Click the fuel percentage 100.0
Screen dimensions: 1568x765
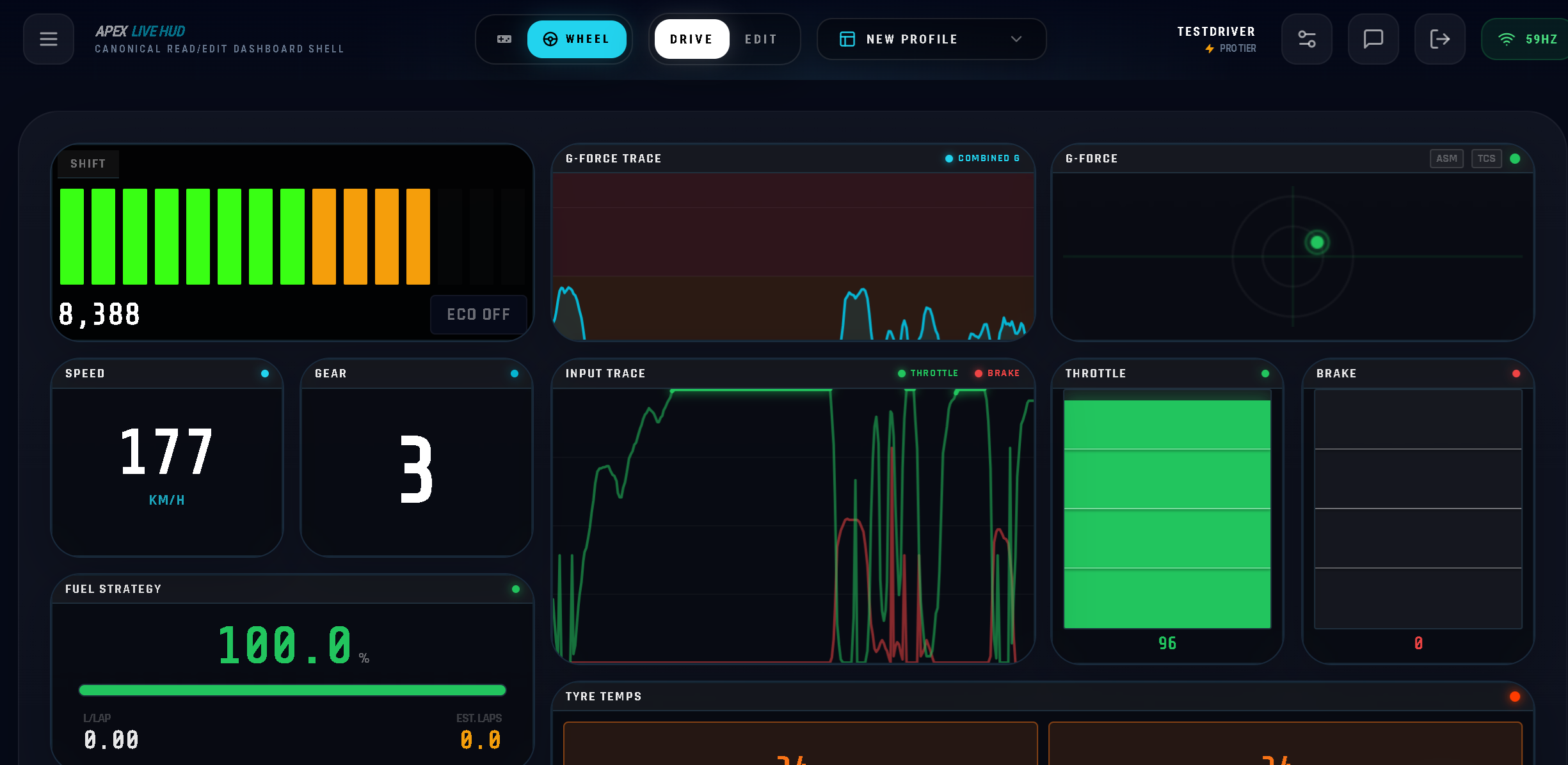point(285,645)
